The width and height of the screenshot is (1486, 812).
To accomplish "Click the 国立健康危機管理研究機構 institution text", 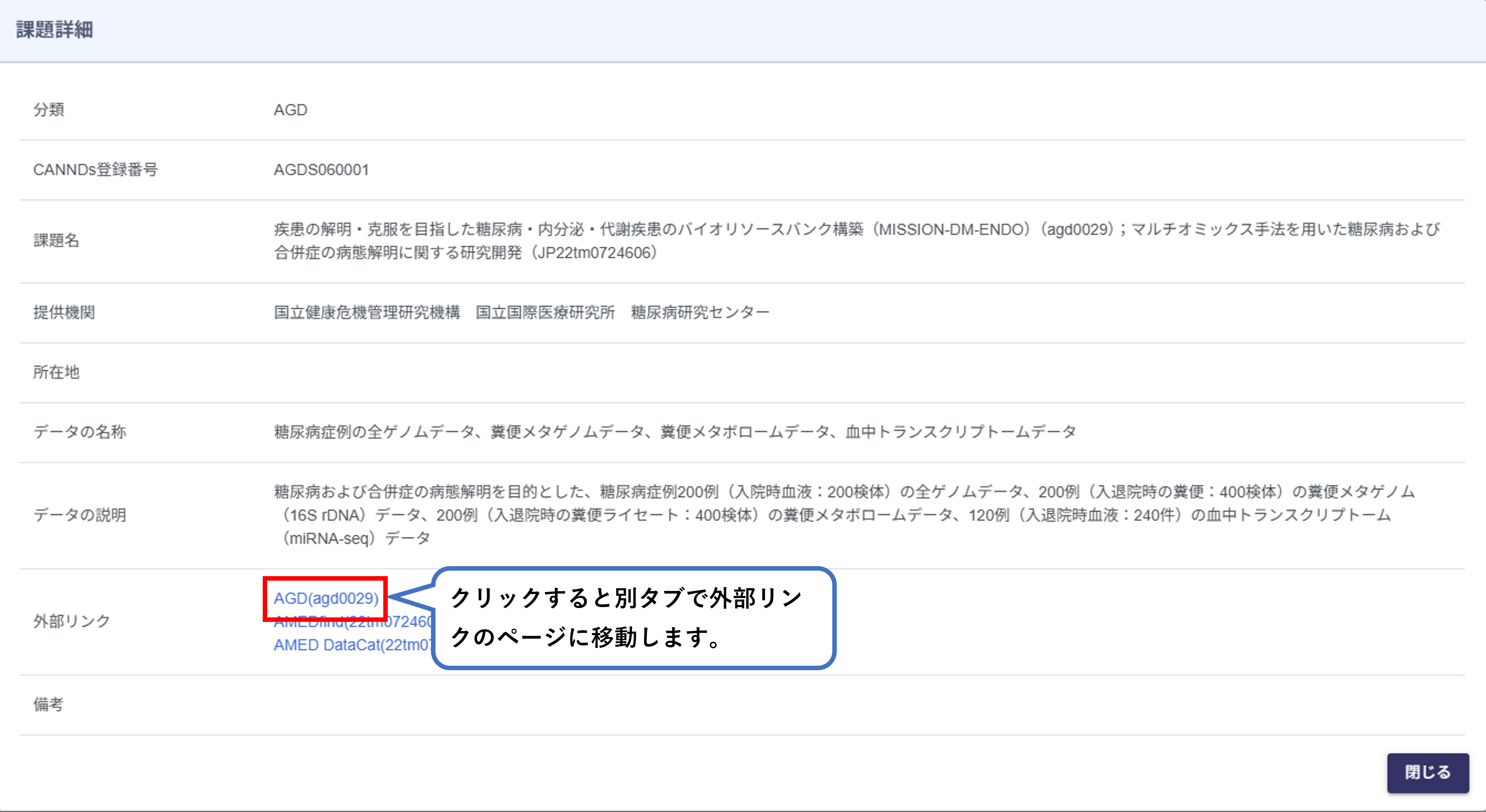I will 367,312.
